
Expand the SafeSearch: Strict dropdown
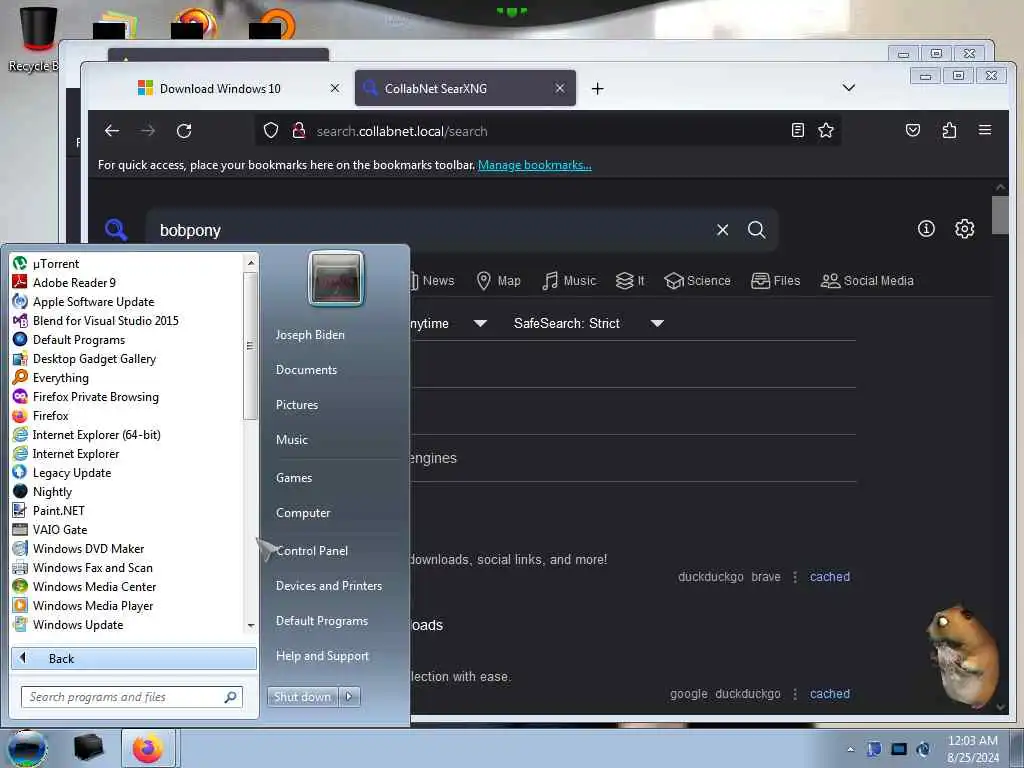[x=588, y=323]
